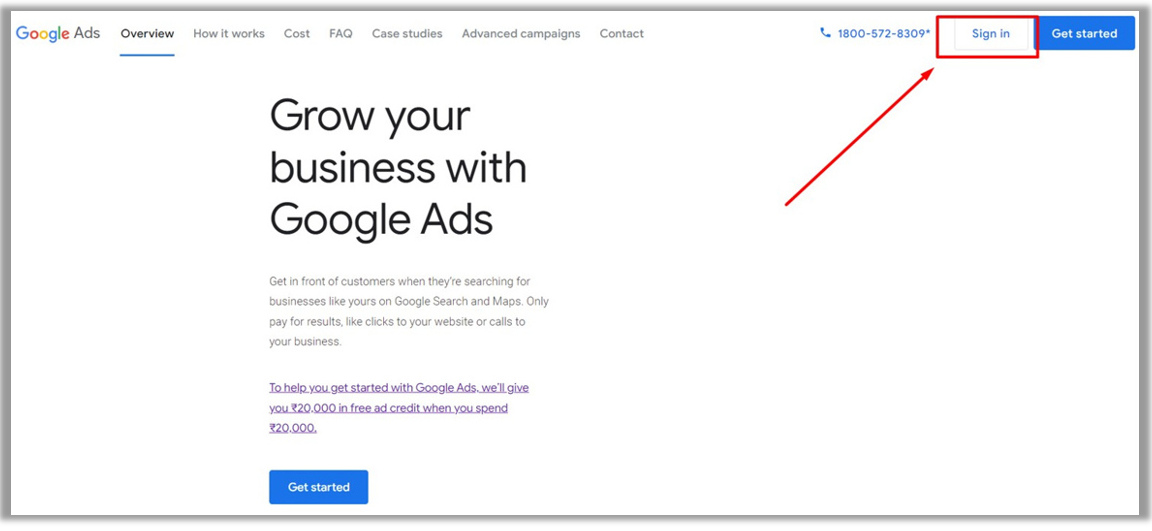1152x531 pixels.
Task: Select the FAQ tab
Action: (341, 34)
